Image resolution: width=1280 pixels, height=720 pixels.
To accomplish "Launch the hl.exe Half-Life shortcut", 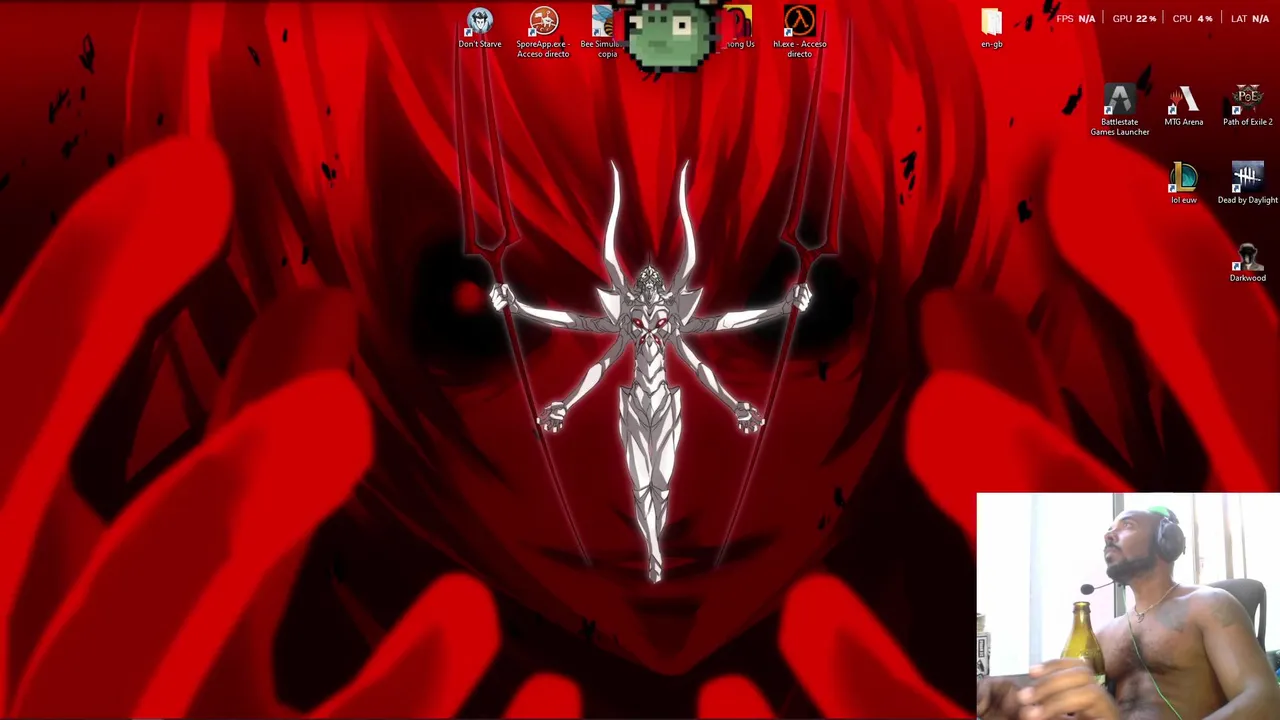I will 800,32.
